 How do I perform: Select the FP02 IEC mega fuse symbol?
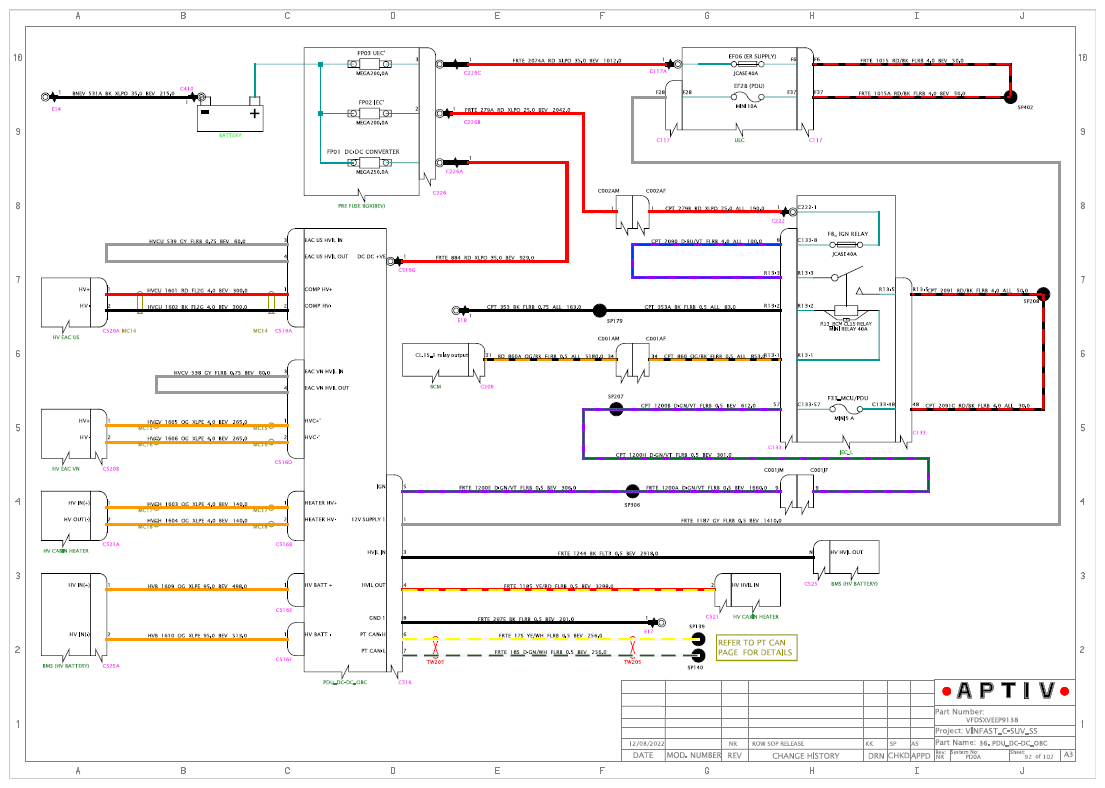click(370, 113)
